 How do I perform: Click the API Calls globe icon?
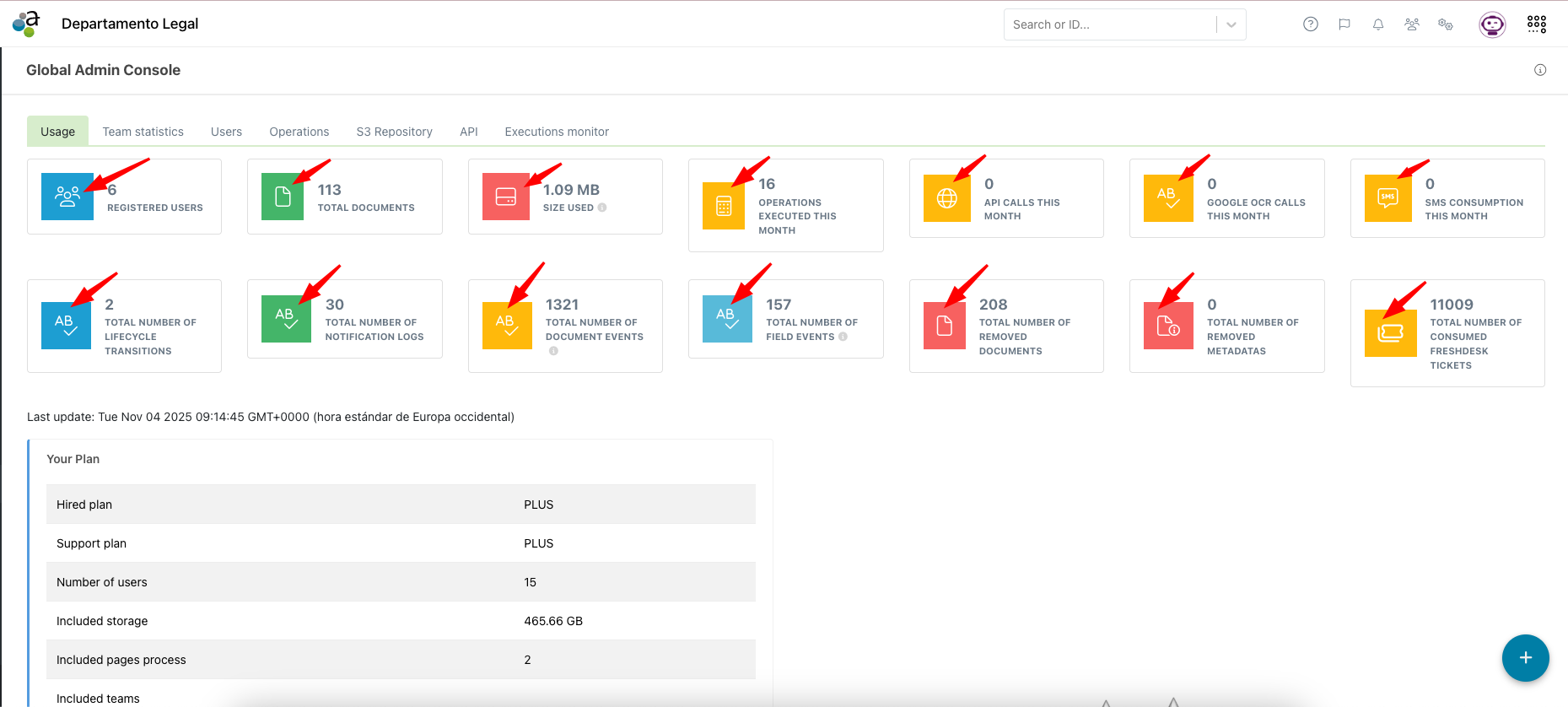(x=946, y=198)
